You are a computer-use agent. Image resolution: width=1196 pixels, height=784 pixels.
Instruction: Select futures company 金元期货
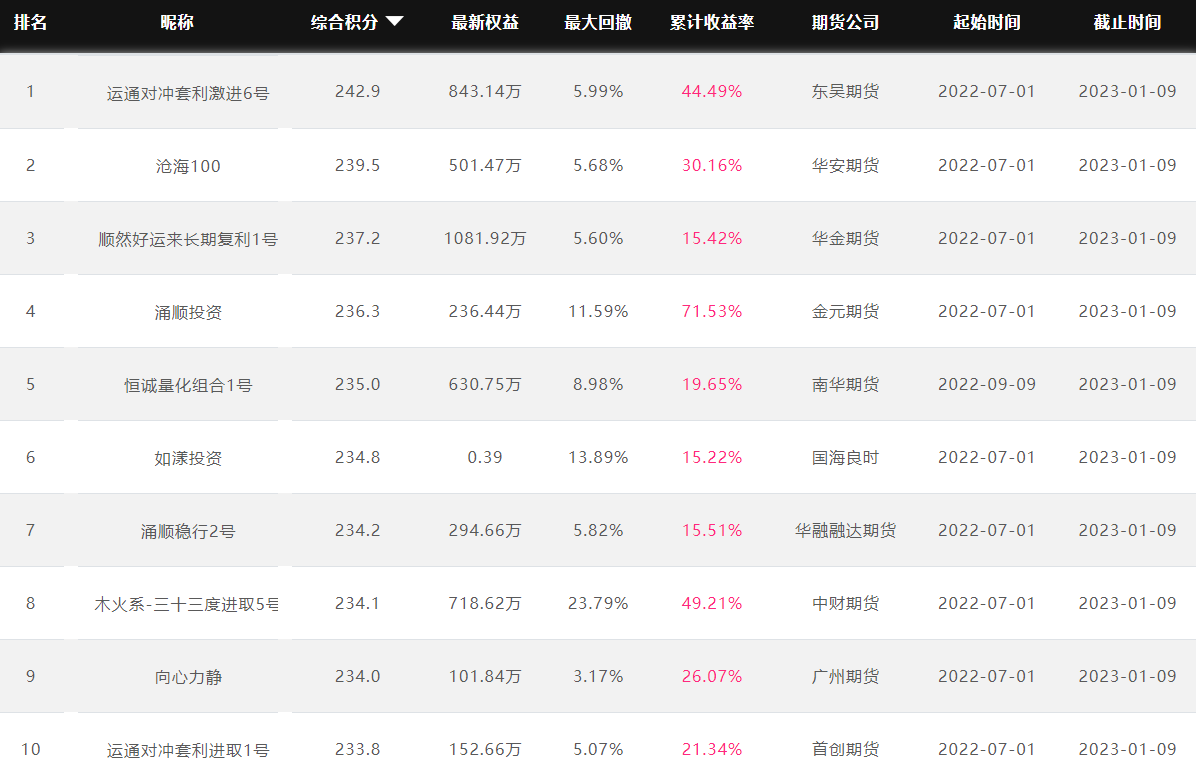pyautogui.click(x=845, y=311)
